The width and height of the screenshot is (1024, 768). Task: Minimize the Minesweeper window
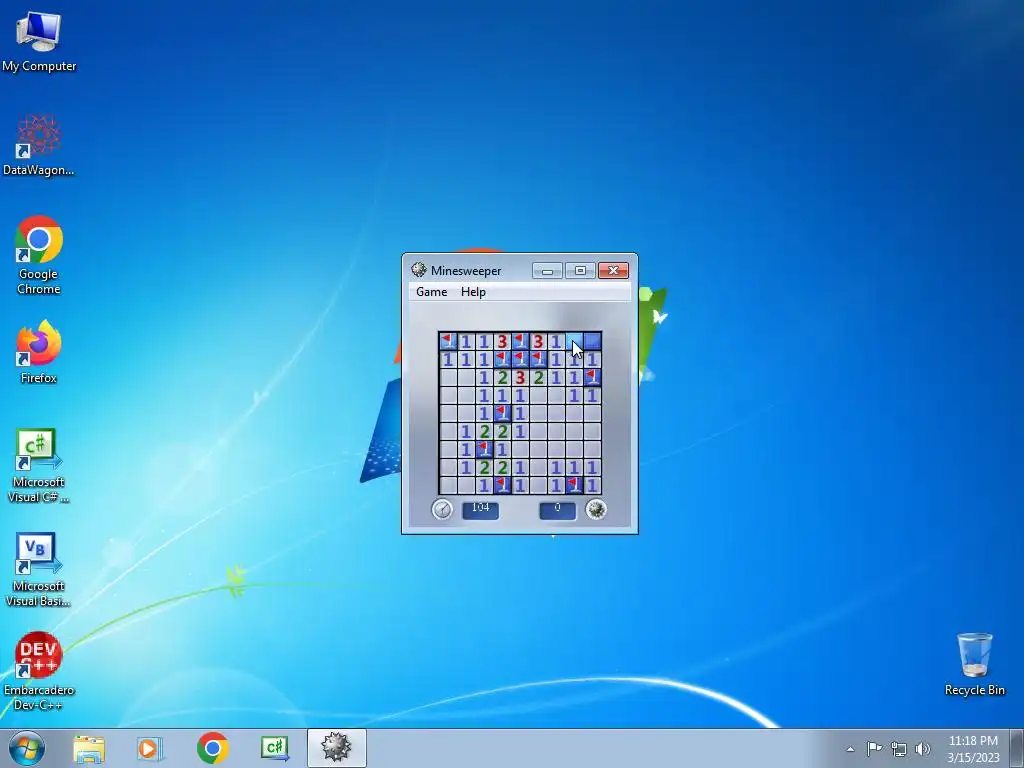(x=547, y=270)
